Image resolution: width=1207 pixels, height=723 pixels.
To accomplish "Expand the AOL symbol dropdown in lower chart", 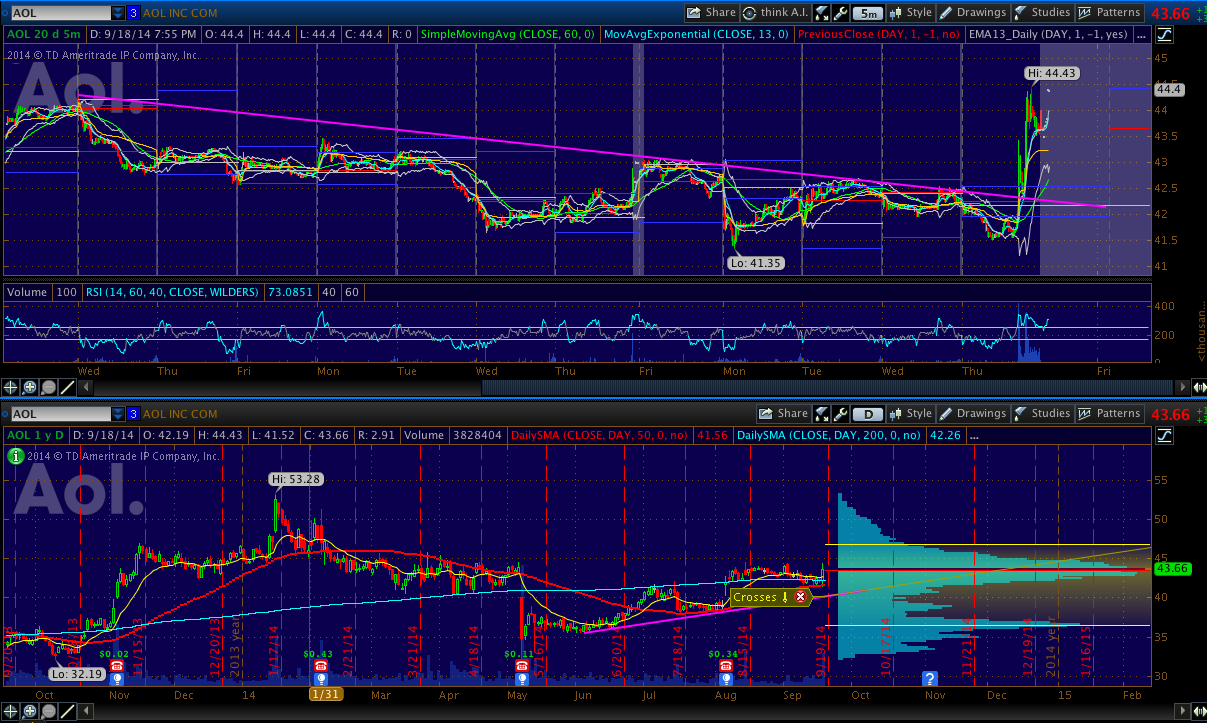I will (x=119, y=414).
